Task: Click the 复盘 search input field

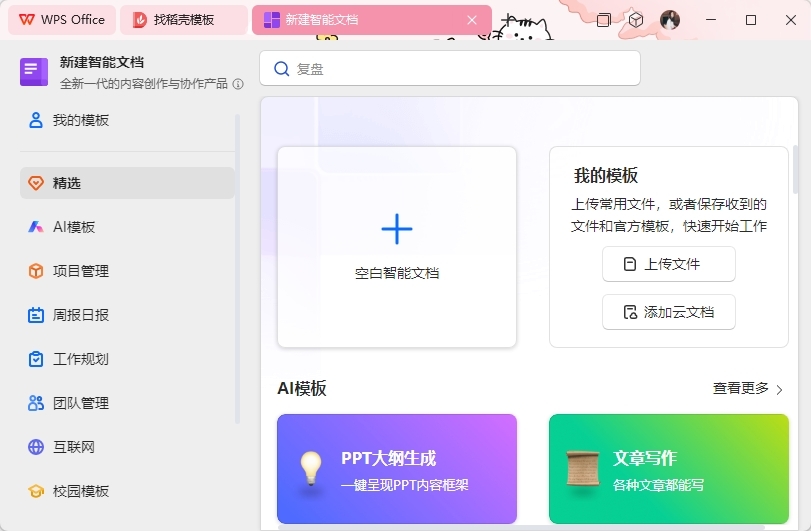Action: pos(450,68)
